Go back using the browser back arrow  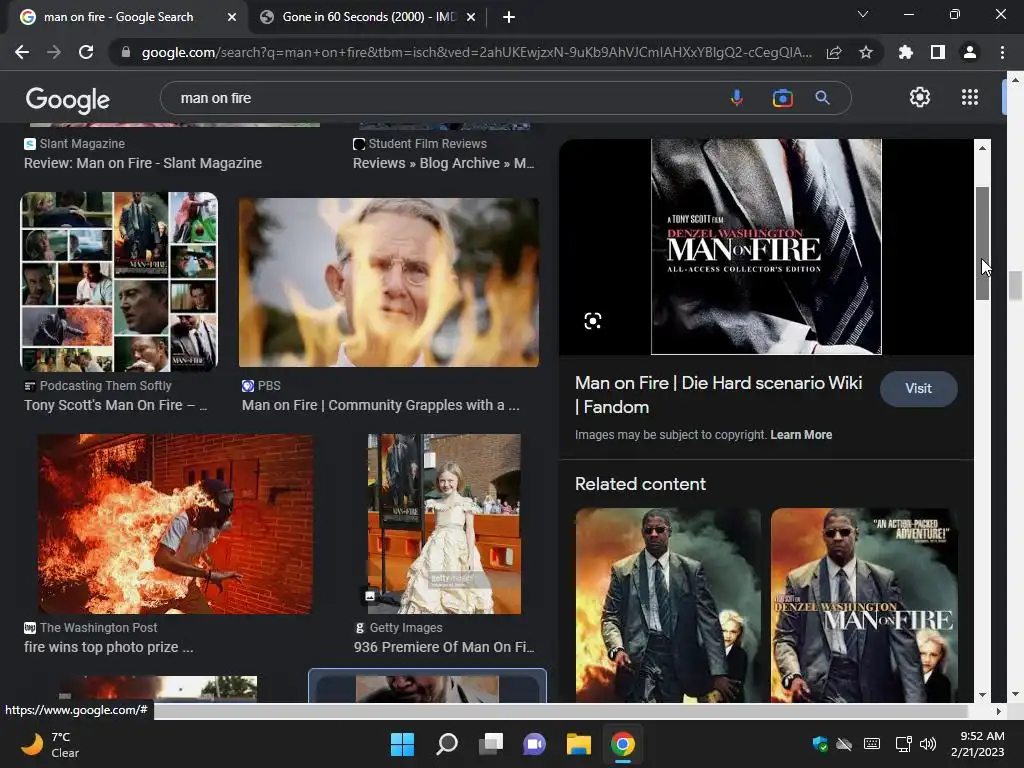click(x=22, y=52)
